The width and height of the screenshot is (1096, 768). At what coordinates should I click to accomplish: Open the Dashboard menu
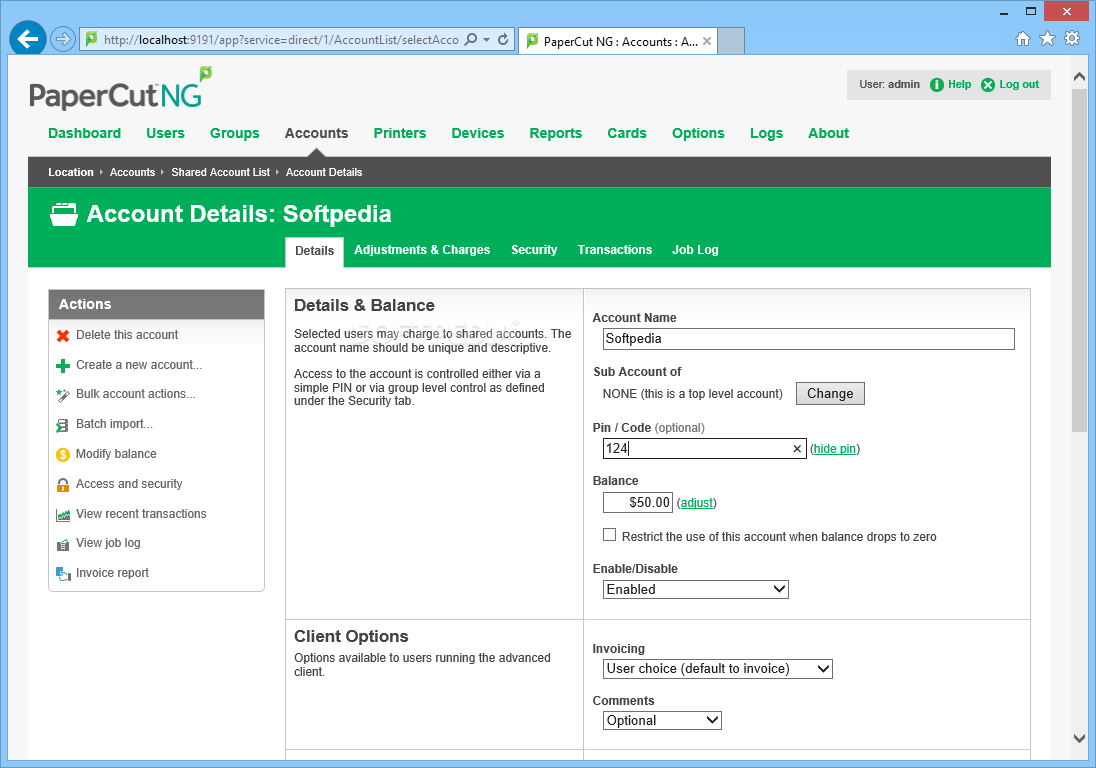(85, 133)
